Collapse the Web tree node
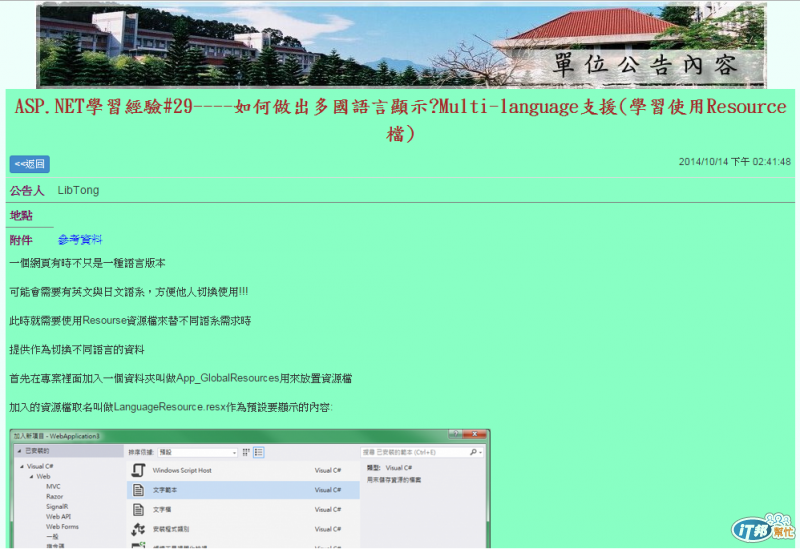The height and width of the screenshot is (549, 800). click(x=32, y=477)
